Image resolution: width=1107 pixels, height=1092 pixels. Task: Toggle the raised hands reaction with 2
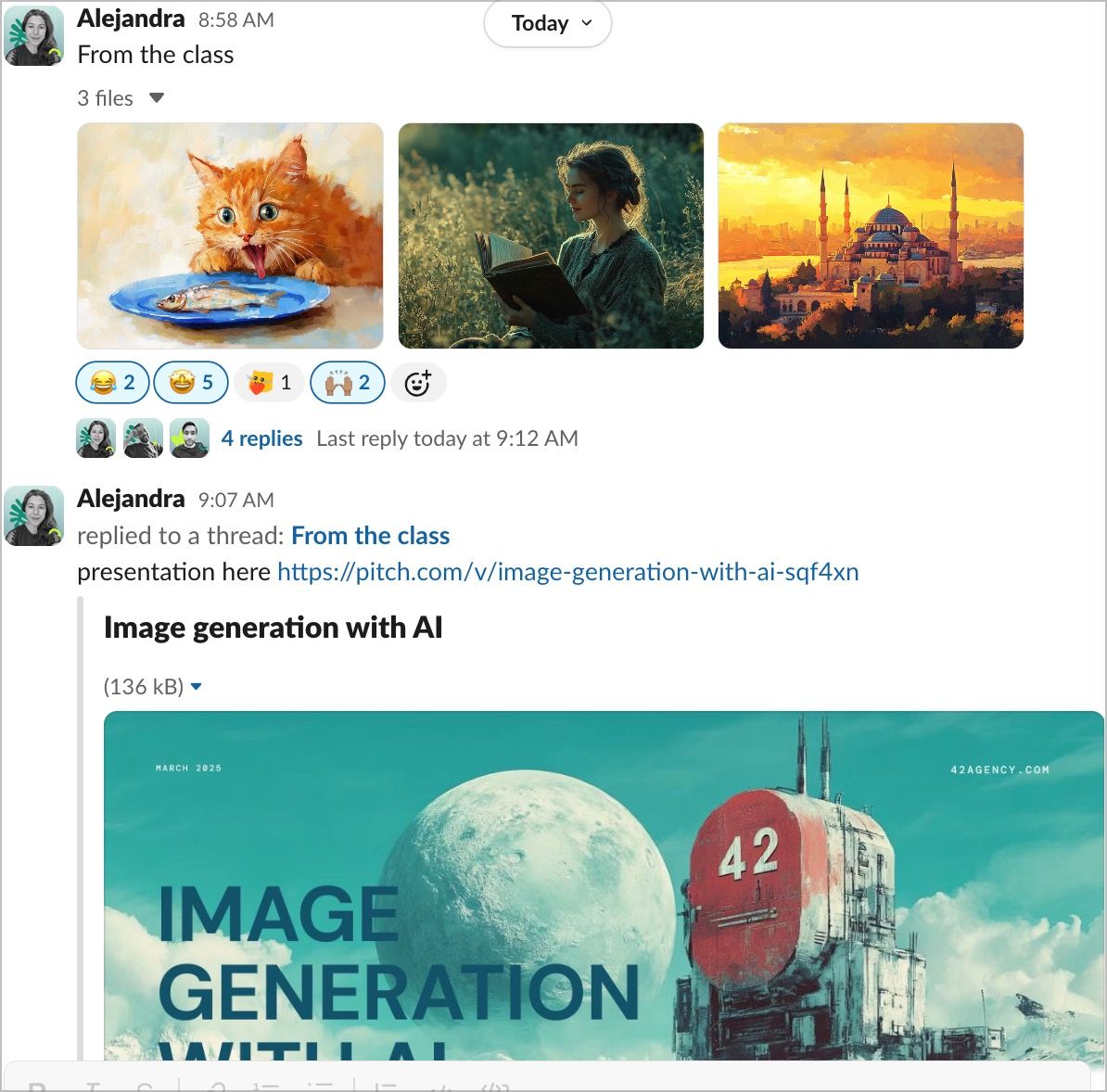pos(348,383)
